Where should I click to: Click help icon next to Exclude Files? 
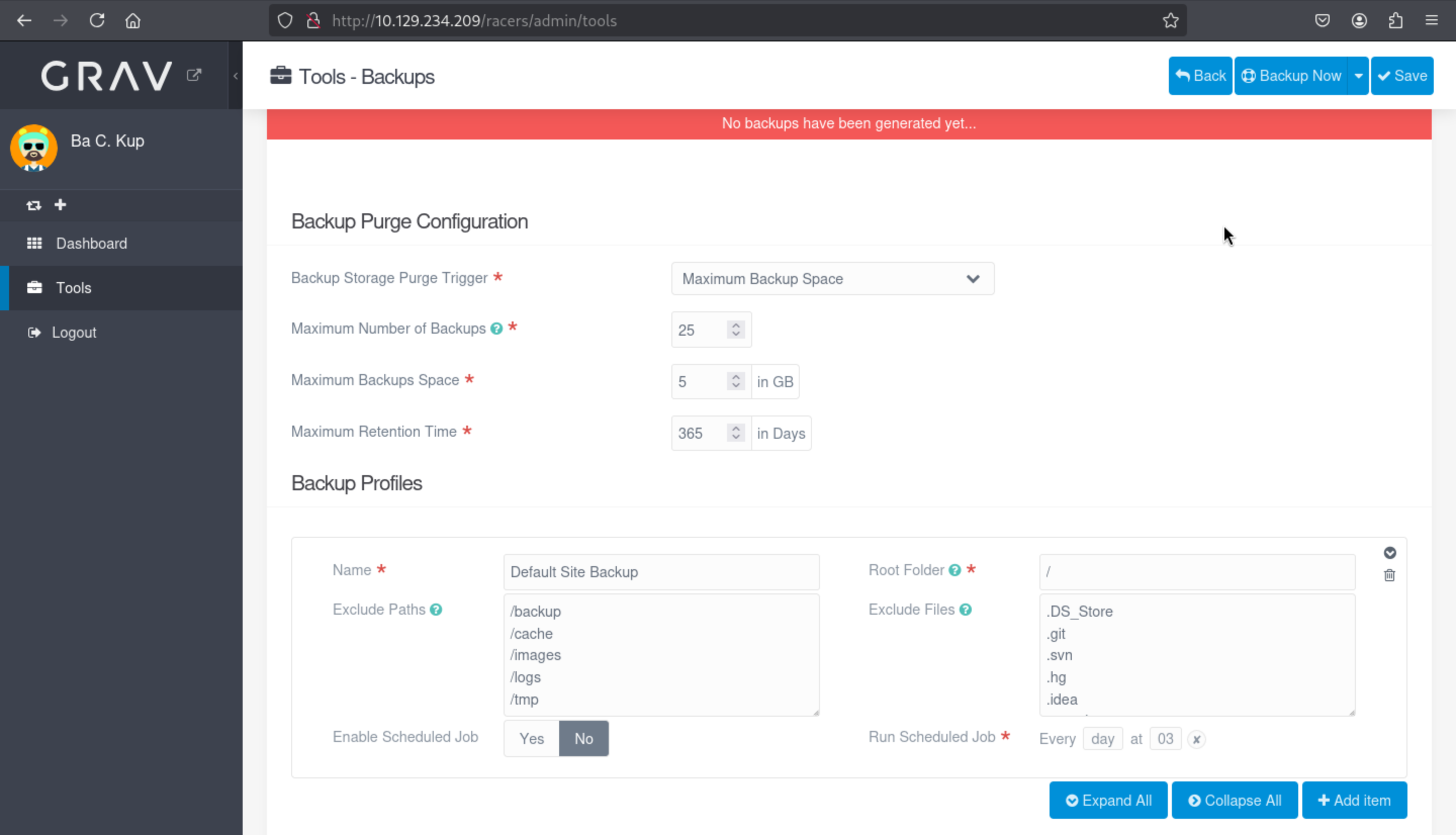pyautogui.click(x=965, y=610)
